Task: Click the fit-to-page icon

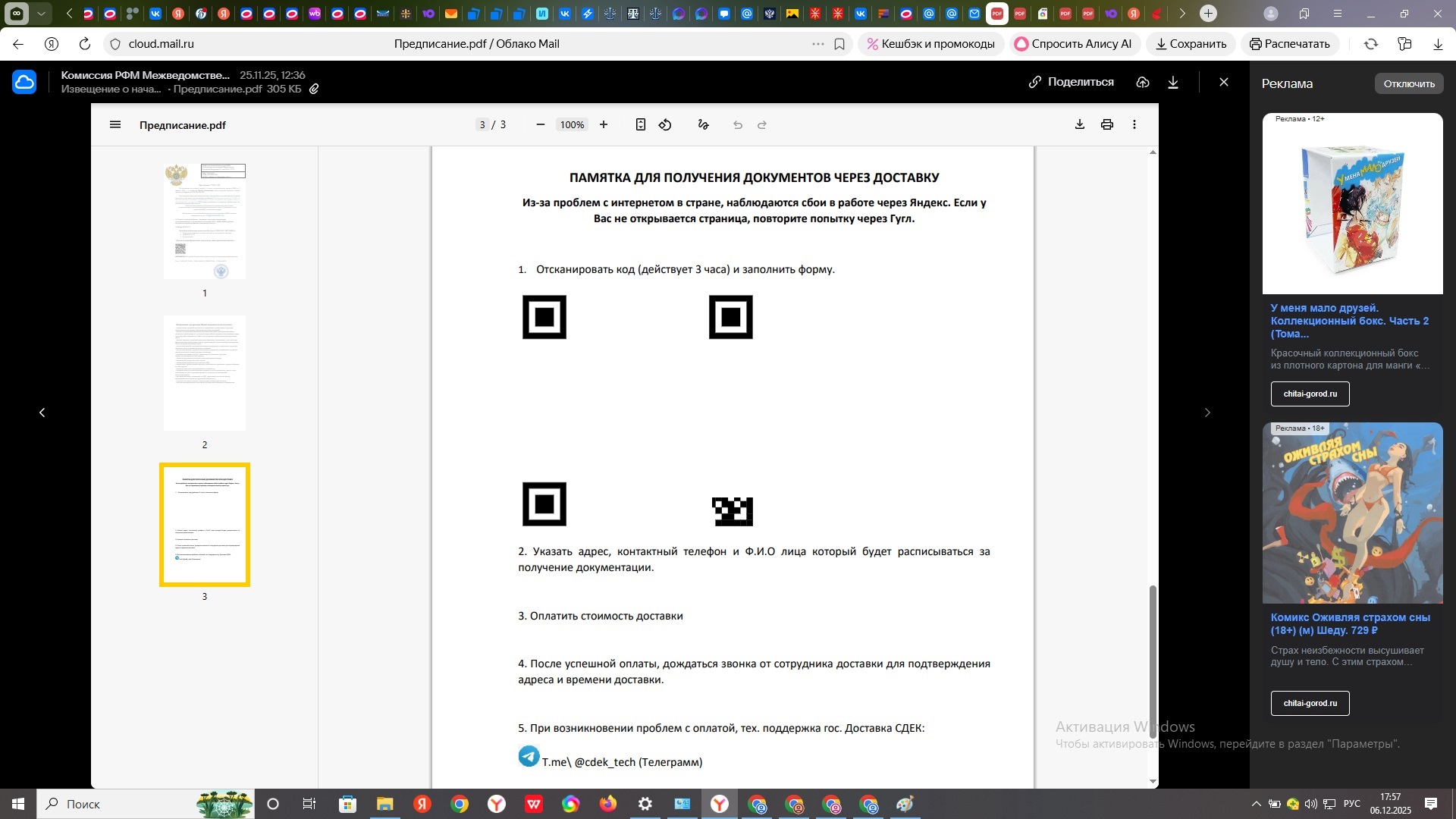Action: 641,125
